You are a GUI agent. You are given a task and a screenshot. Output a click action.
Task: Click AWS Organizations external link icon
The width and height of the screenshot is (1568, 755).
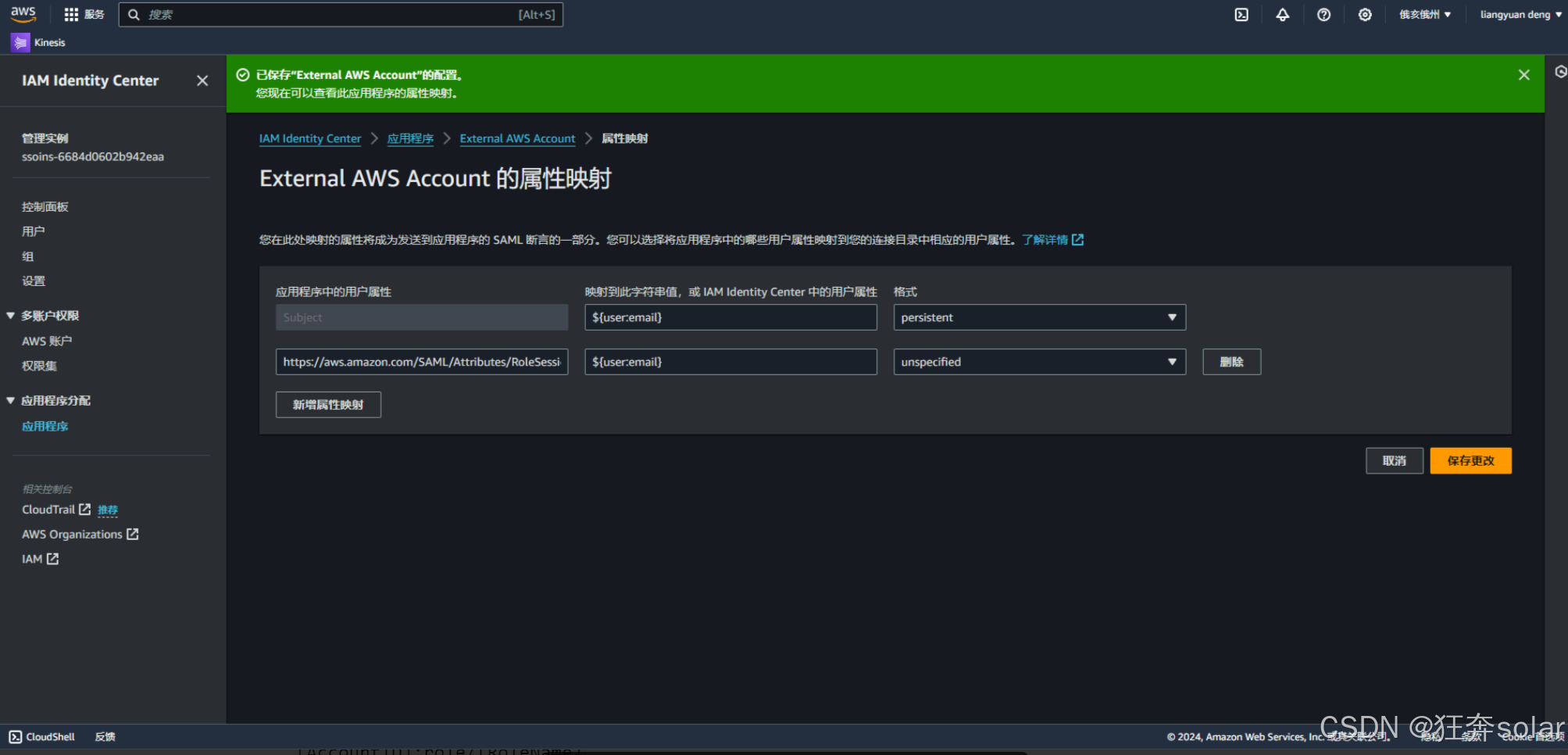[133, 534]
